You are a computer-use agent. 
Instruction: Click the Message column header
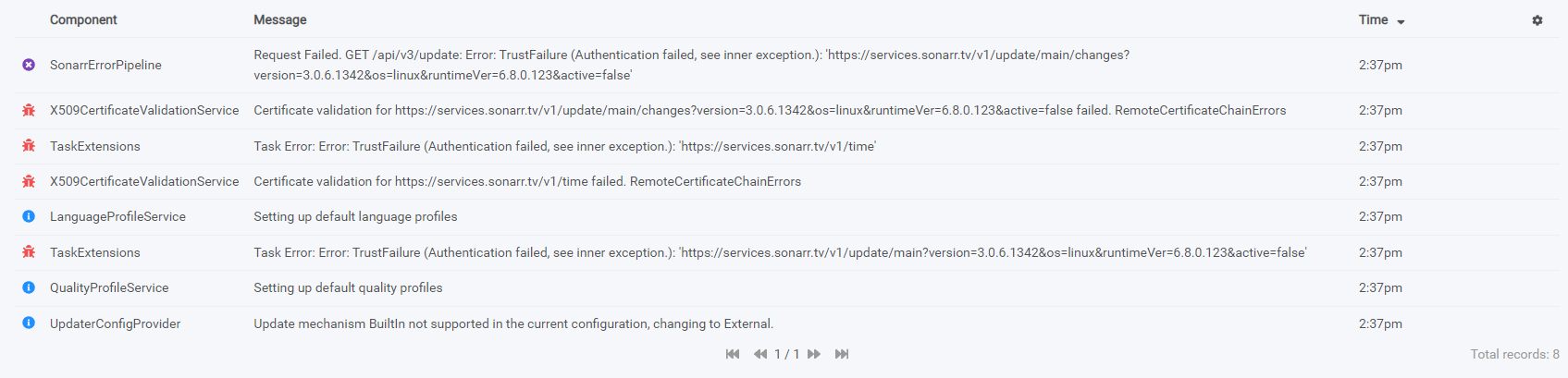click(x=280, y=19)
